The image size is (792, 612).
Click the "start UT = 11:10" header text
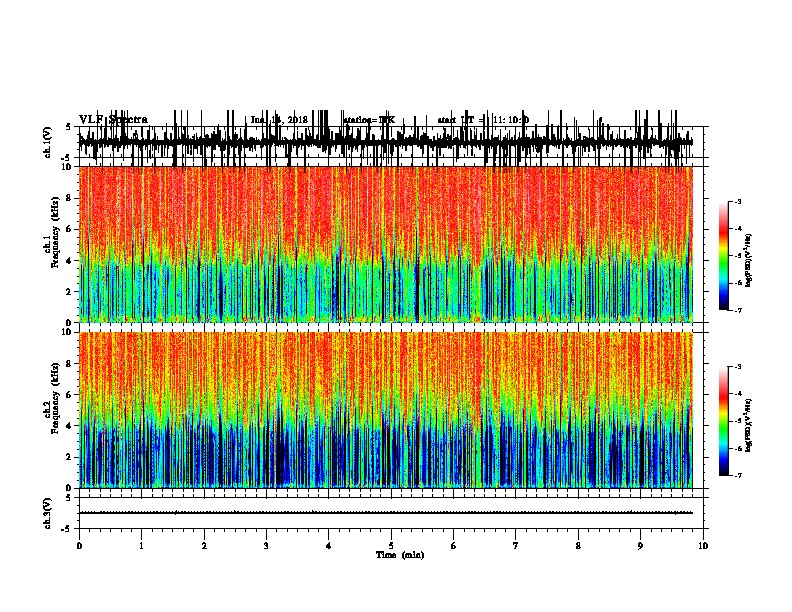click(483, 120)
